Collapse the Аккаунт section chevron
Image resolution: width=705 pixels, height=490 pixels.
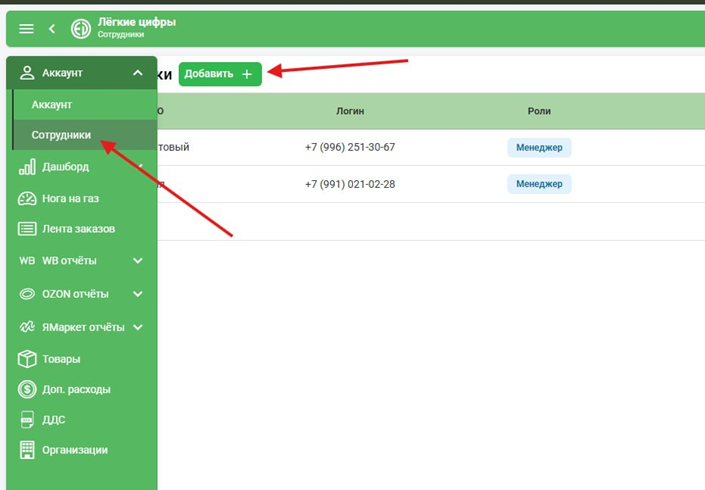[x=138, y=72]
